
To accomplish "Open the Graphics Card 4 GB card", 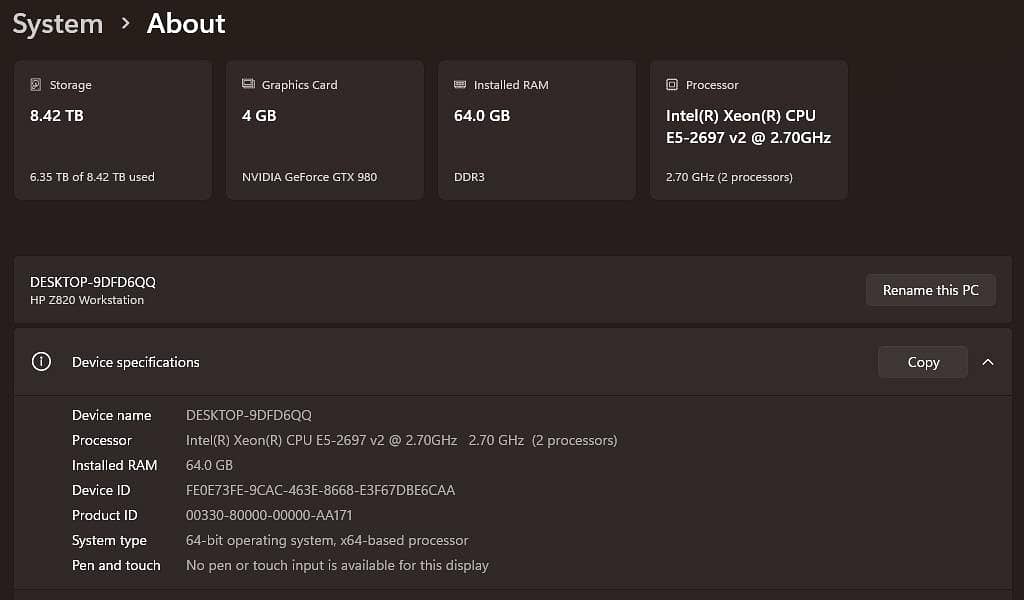I will click(325, 130).
